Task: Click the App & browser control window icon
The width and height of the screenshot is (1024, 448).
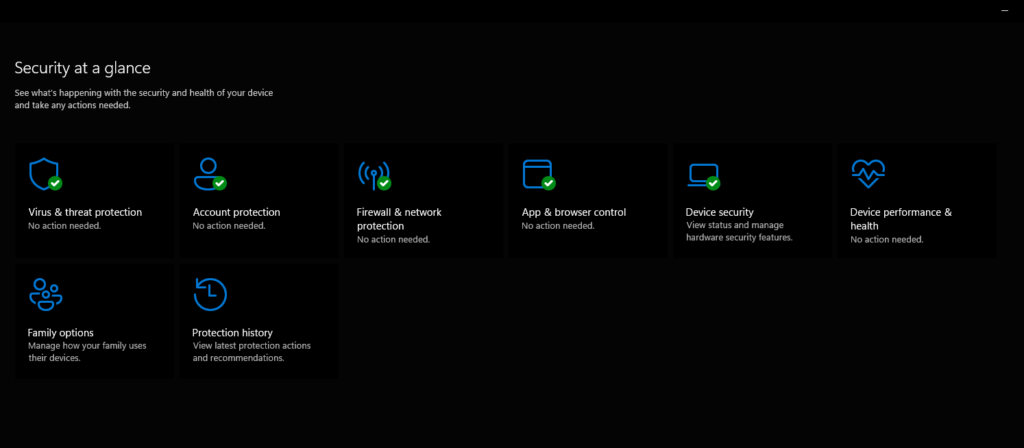Action: [x=537, y=174]
